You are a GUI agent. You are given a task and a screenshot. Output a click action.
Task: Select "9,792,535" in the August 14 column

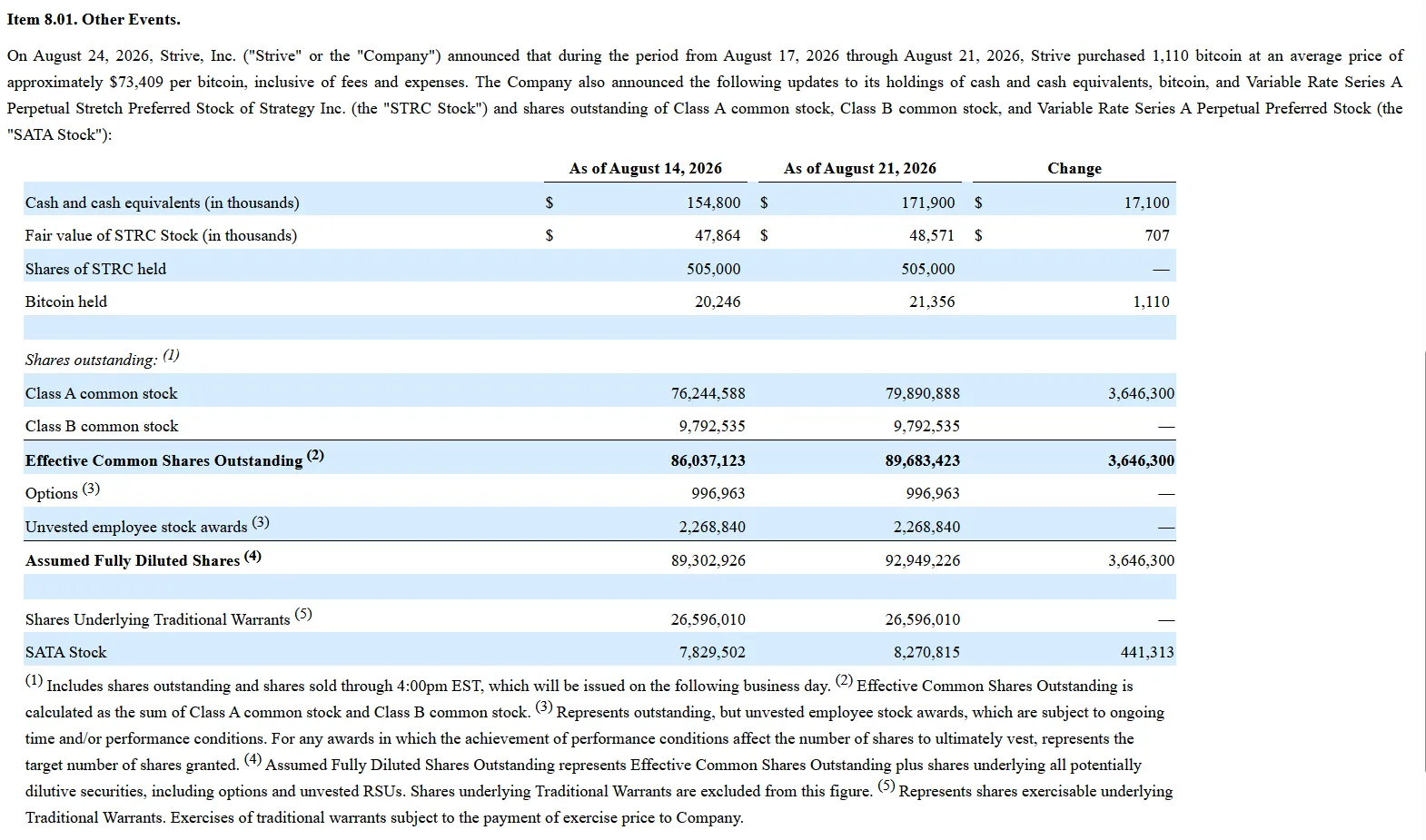(712, 426)
